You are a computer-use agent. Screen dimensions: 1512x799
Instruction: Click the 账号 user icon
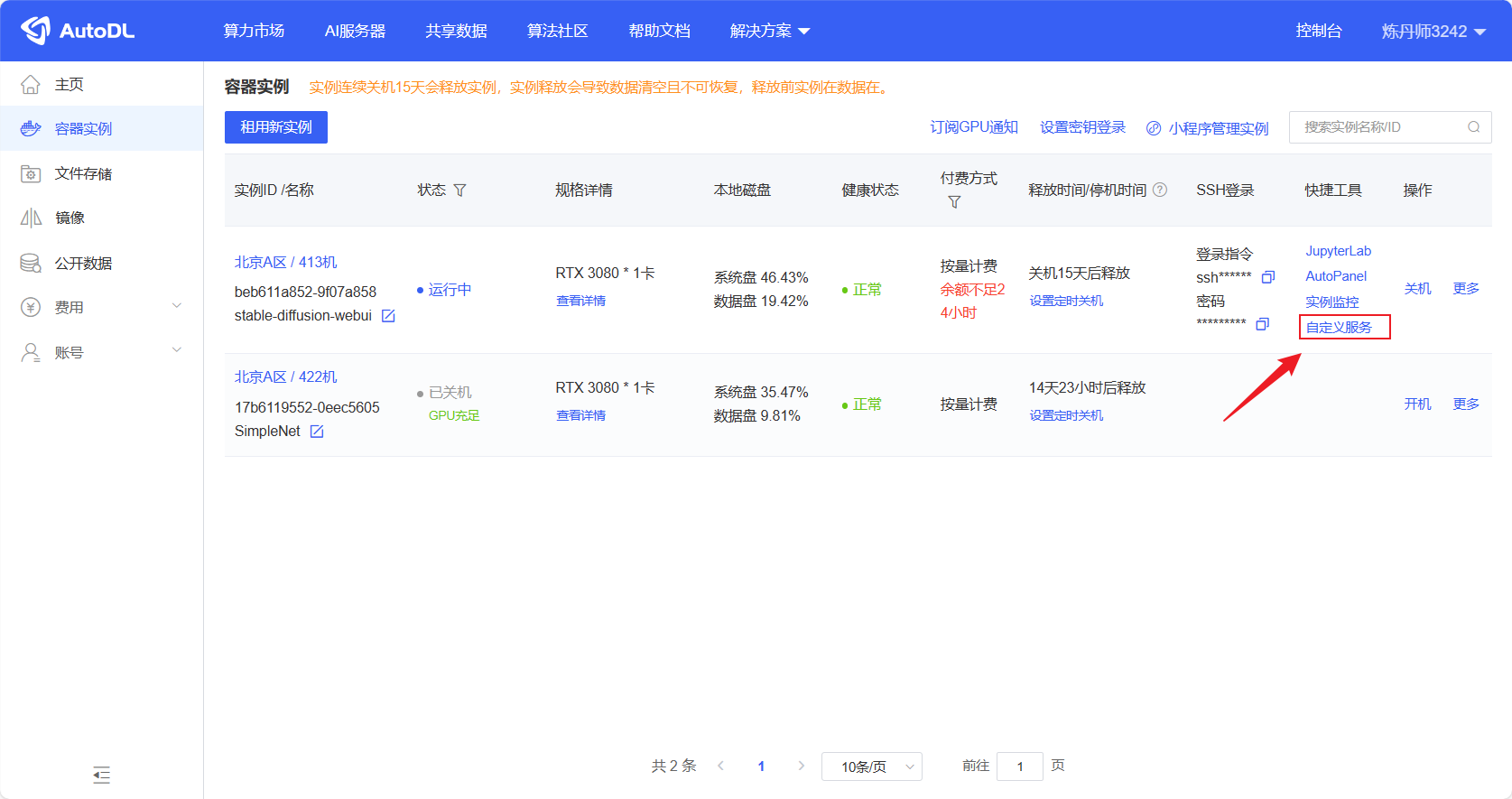click(31, 352)
